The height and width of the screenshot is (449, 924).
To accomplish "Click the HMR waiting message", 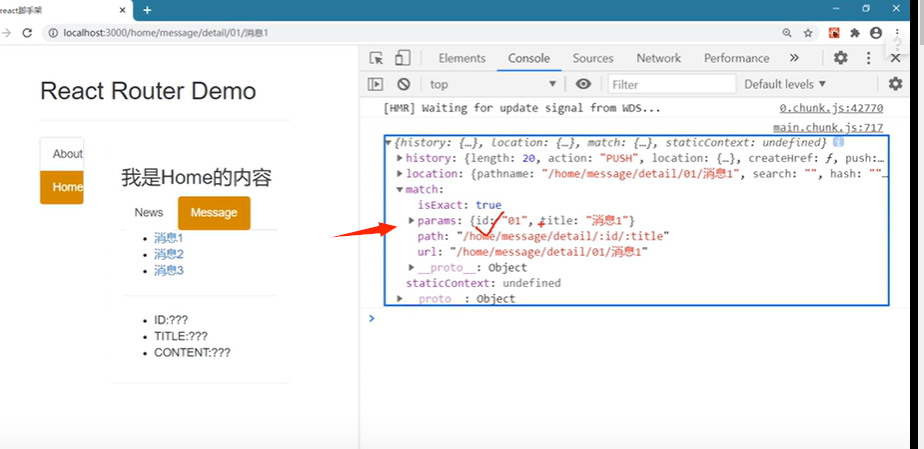I will pyautogui.click(x=522, y=108).
